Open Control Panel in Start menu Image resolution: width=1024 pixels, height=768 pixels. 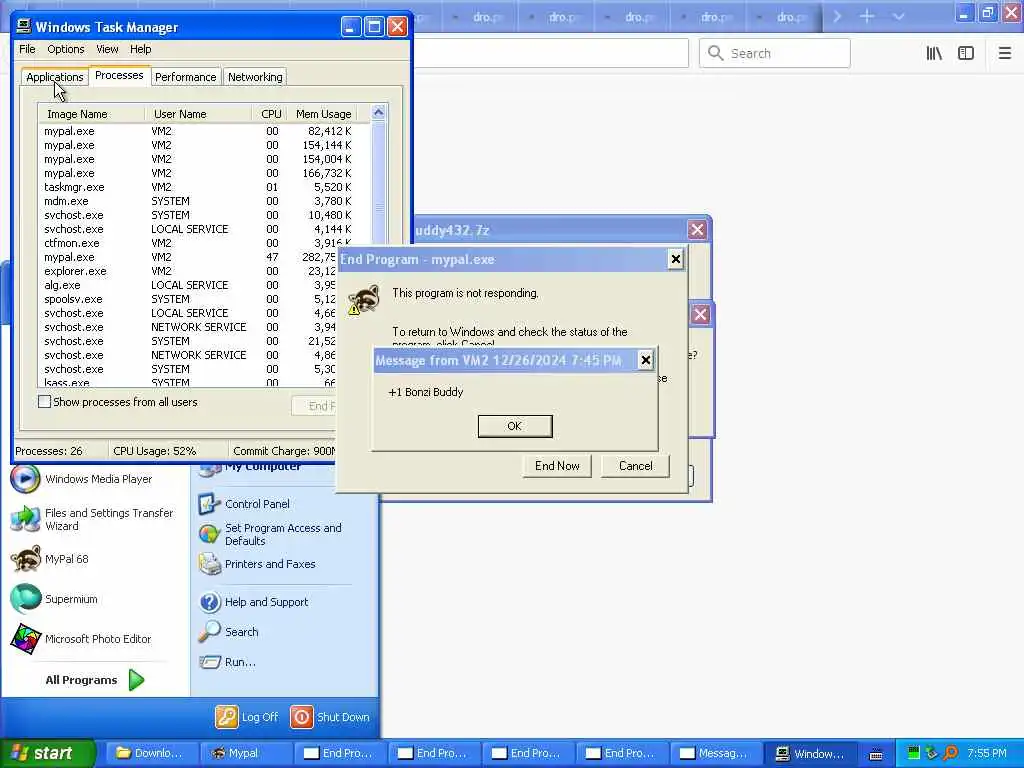(244, 504)
